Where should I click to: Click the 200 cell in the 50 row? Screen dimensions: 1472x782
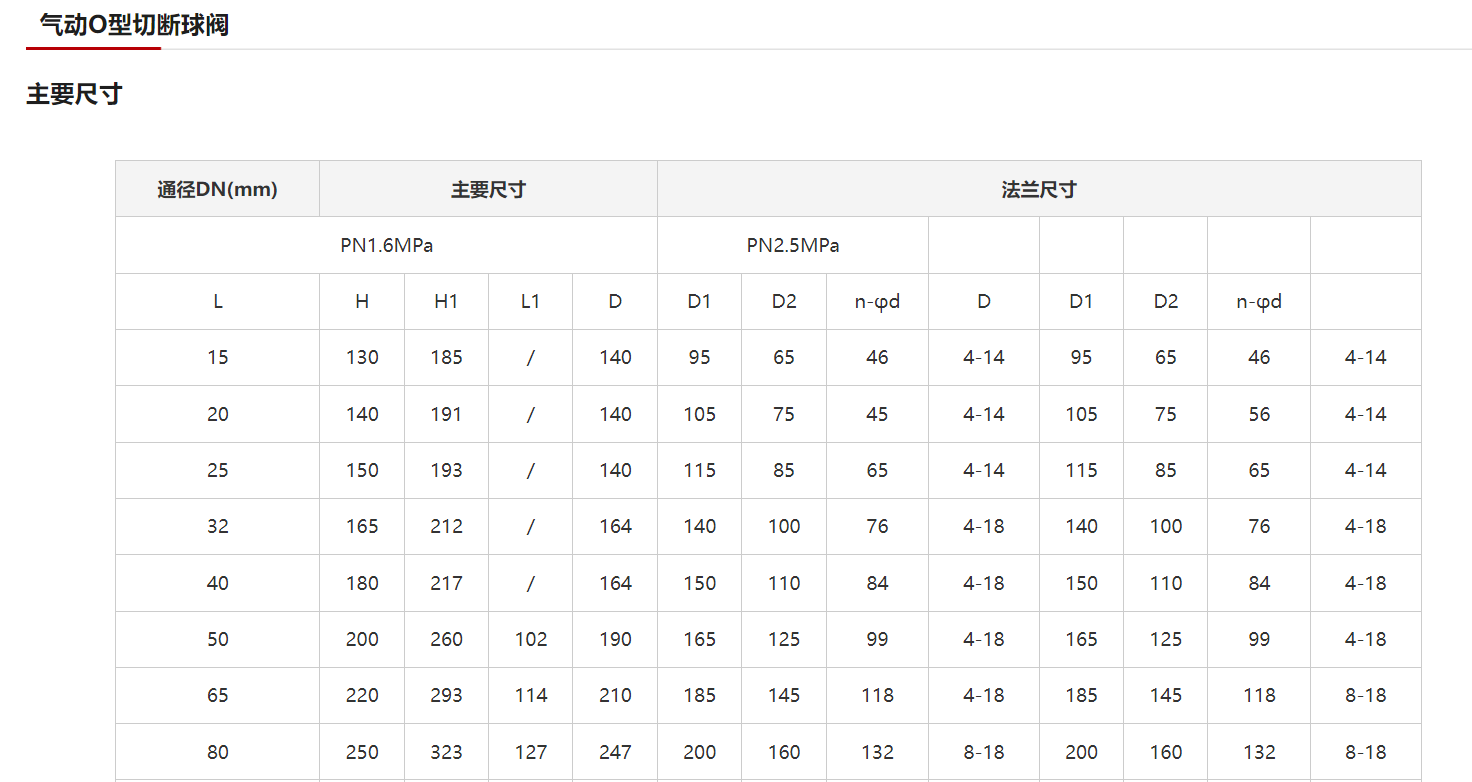click(x=362, y=639)
